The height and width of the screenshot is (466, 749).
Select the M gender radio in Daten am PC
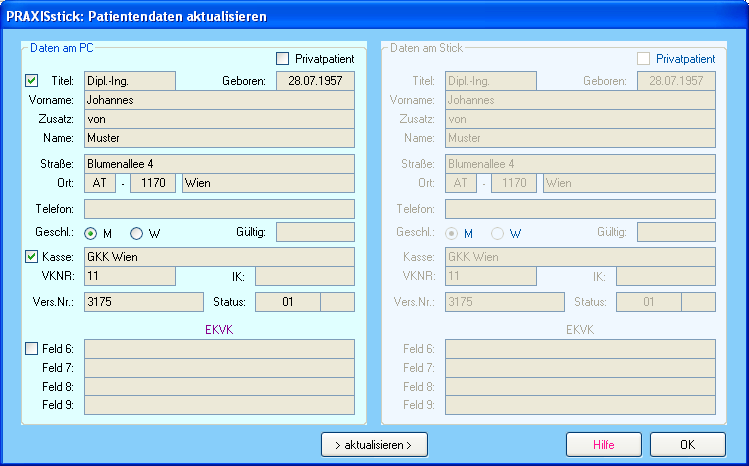tap(90, 233)
